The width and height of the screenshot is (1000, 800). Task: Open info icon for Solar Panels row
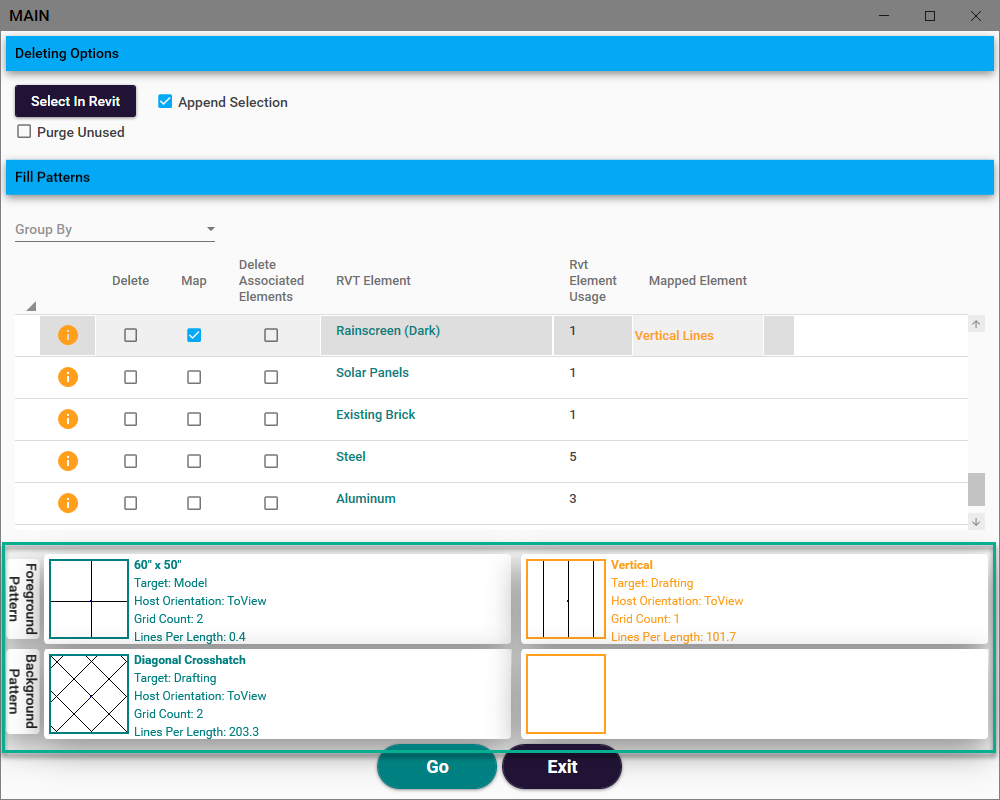[68, 377]
